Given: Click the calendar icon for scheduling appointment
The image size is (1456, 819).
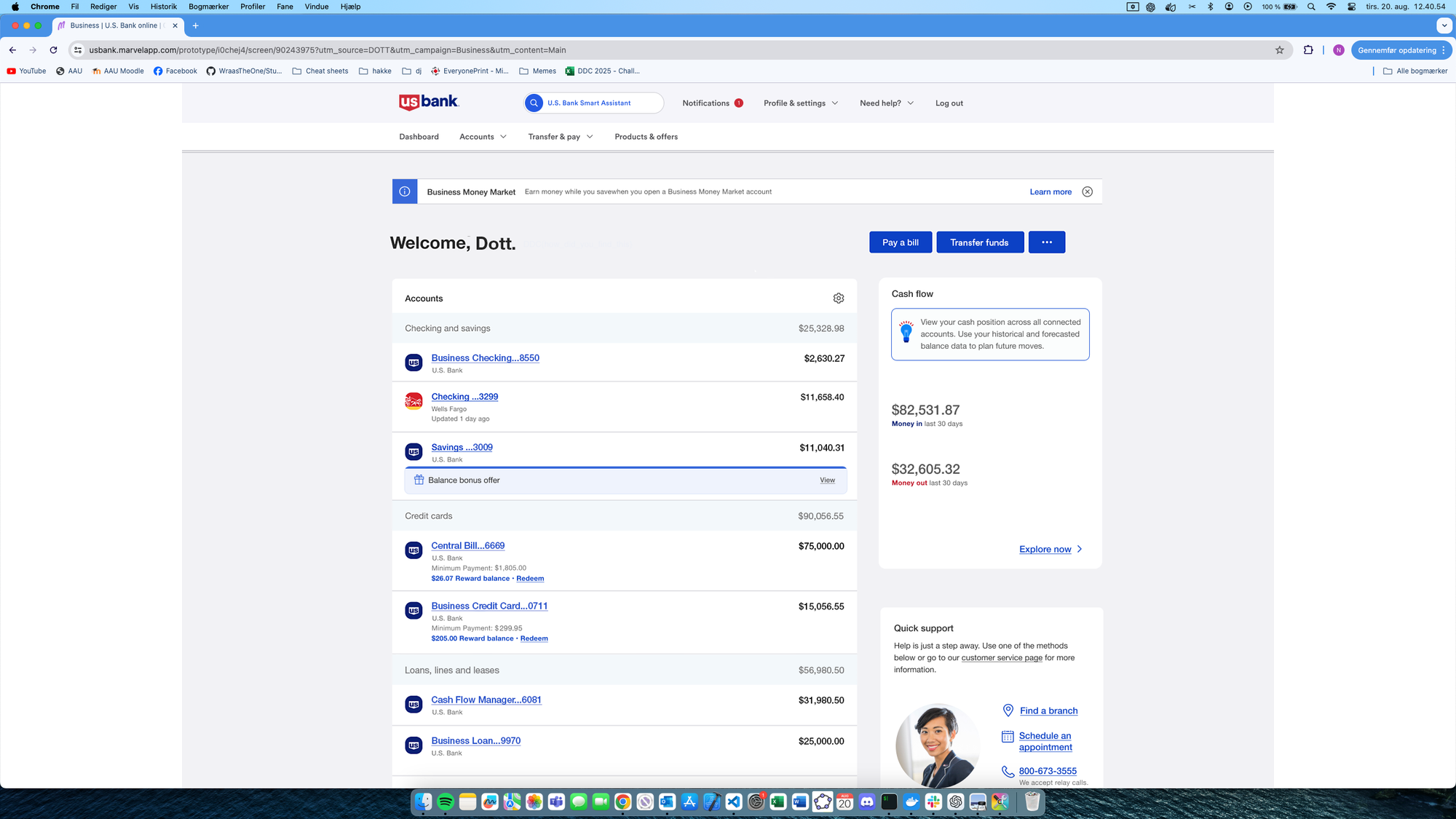Looking at the screenshot, I should click(x=1008, y=737).
